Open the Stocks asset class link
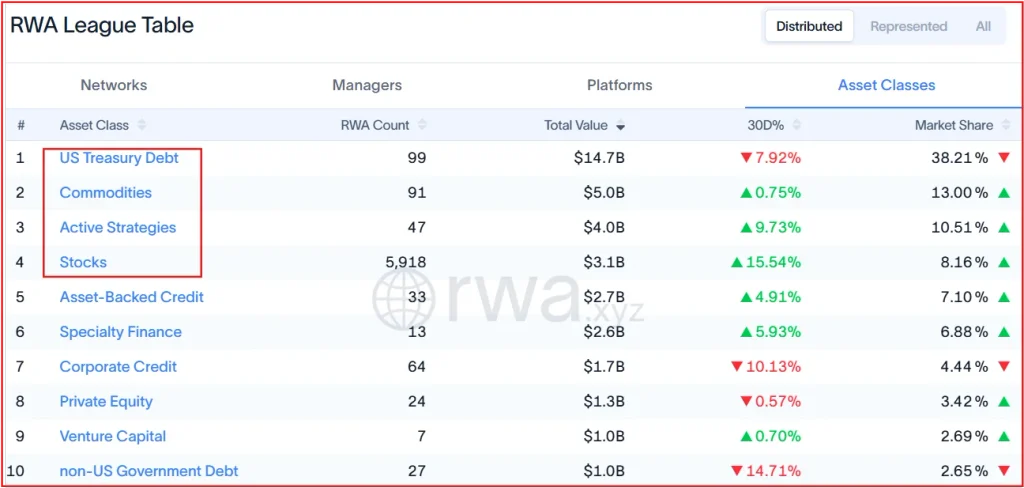Image resolution: width=1024 pixels, height=488 pixels. pyautogui.click(x=83, y=262)
